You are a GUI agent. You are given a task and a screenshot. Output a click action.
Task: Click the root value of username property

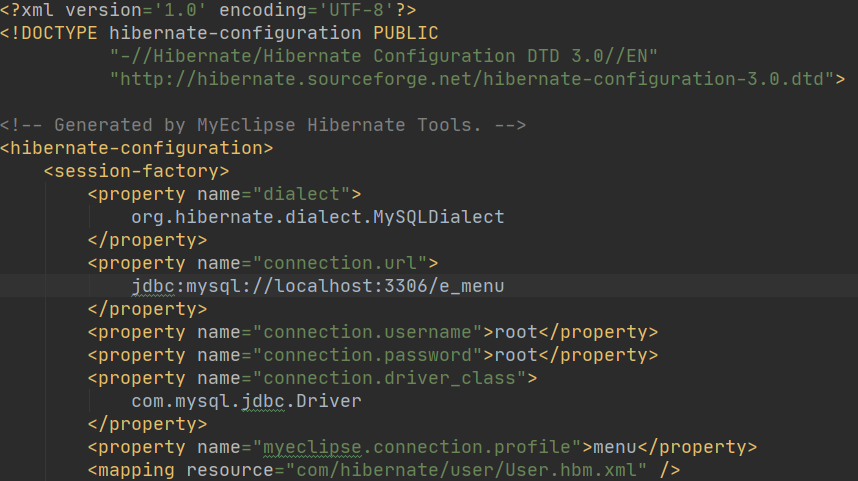[516, 332]
